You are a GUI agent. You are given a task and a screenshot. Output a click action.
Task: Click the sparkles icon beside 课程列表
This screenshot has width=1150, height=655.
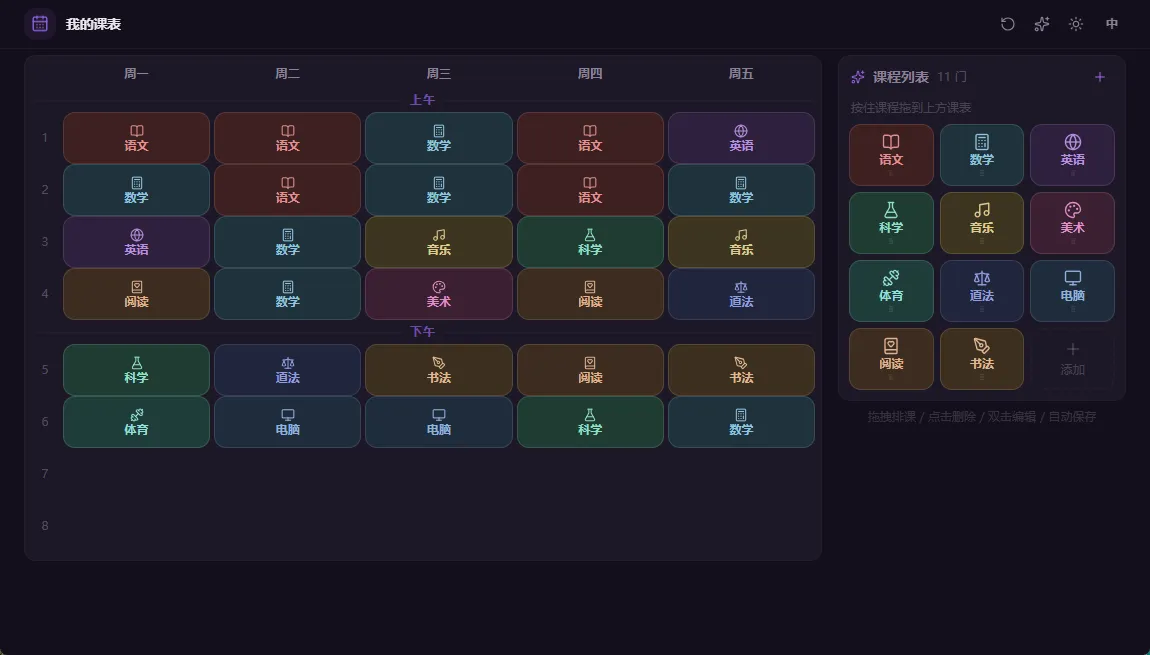857,77
